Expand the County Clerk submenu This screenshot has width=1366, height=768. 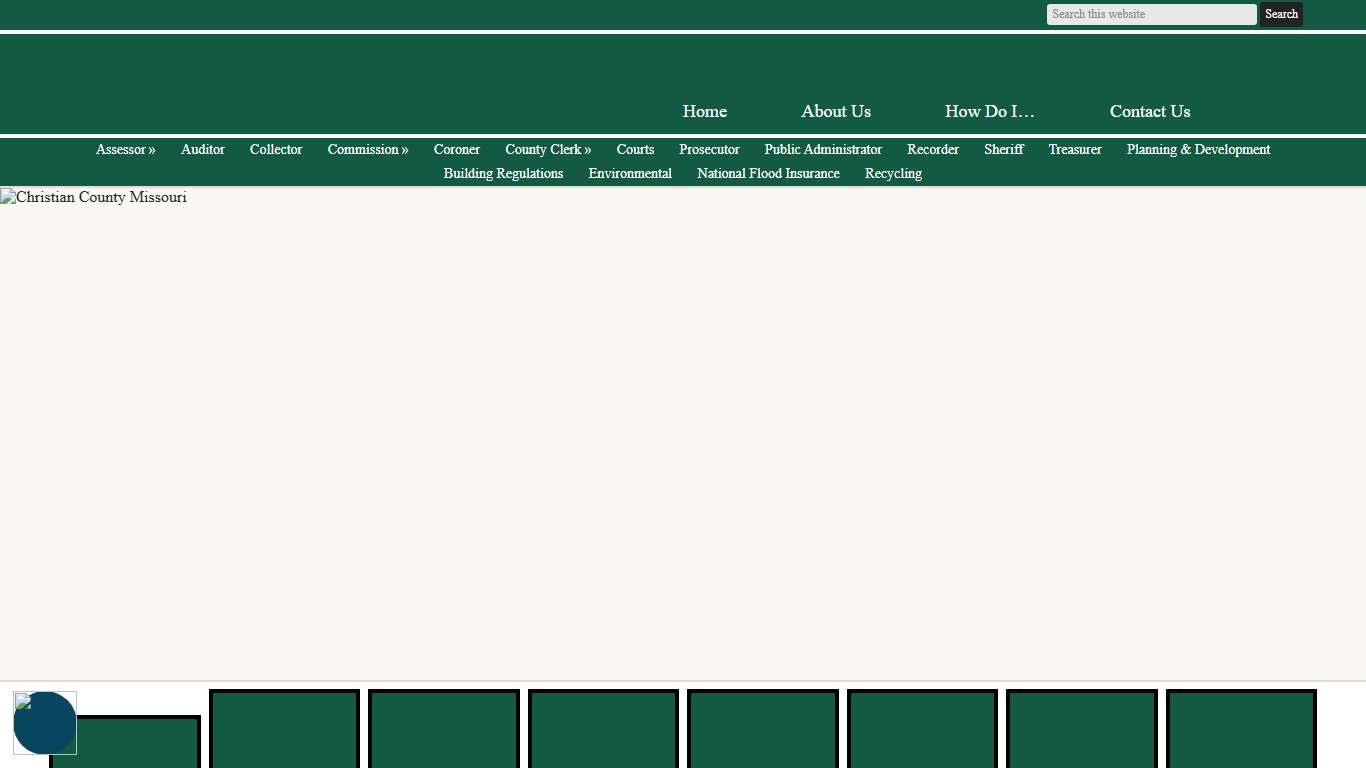(x=547, y=149)
